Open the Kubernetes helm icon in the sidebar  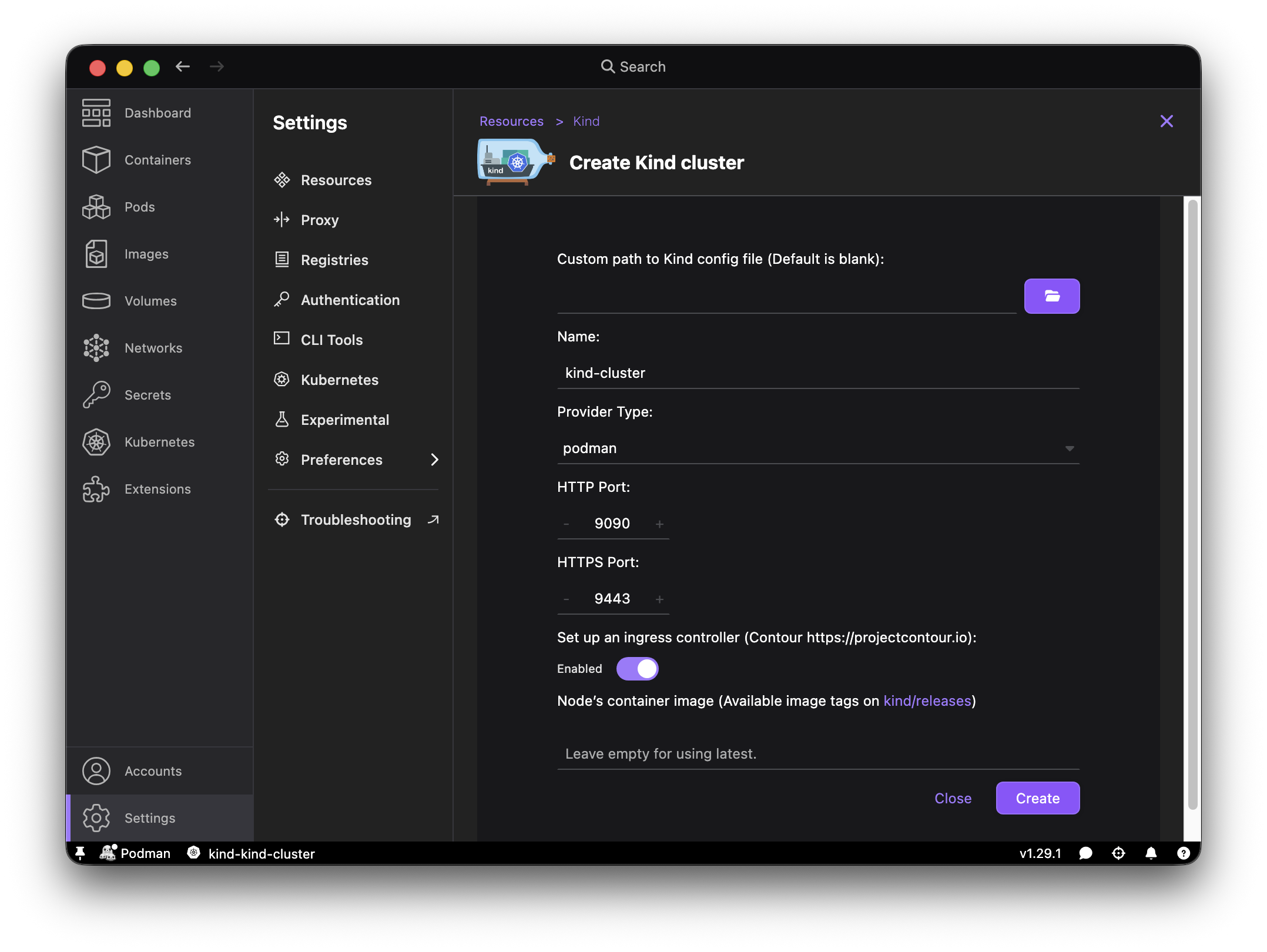coord(96,442)
